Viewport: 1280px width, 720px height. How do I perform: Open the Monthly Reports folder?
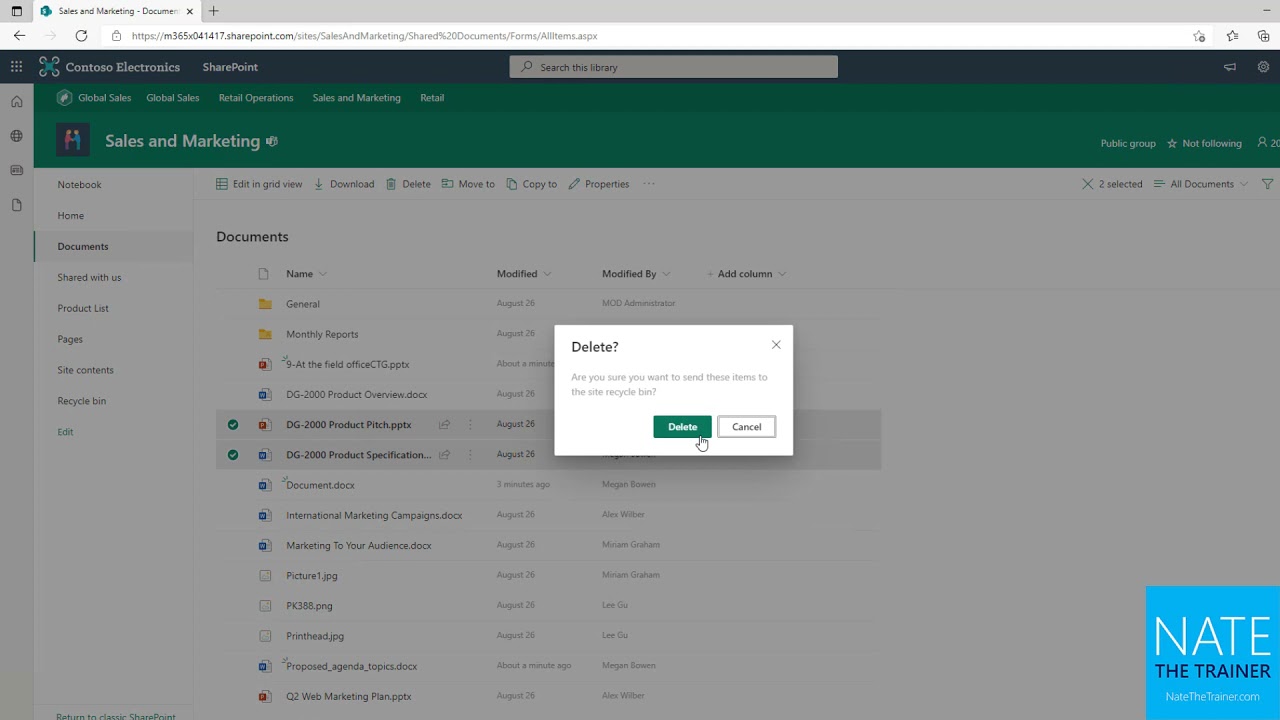[322, 334]
